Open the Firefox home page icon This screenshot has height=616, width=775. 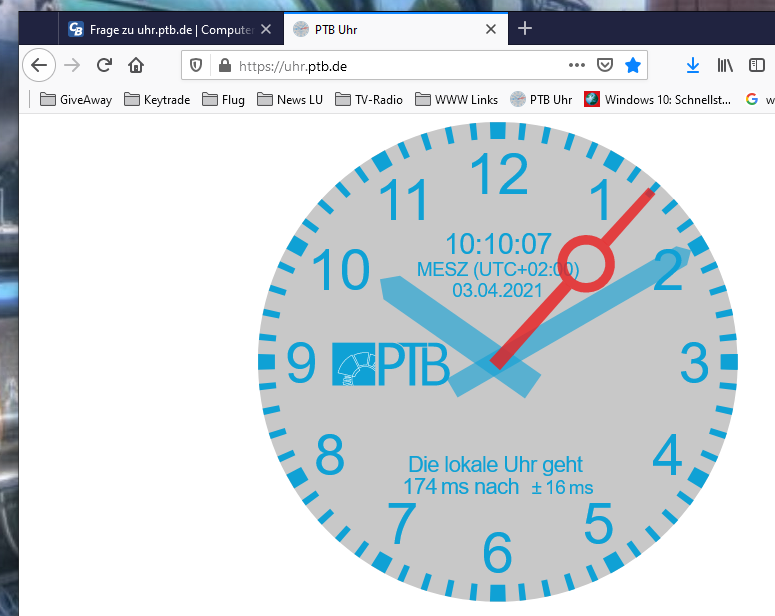[136, 65]
